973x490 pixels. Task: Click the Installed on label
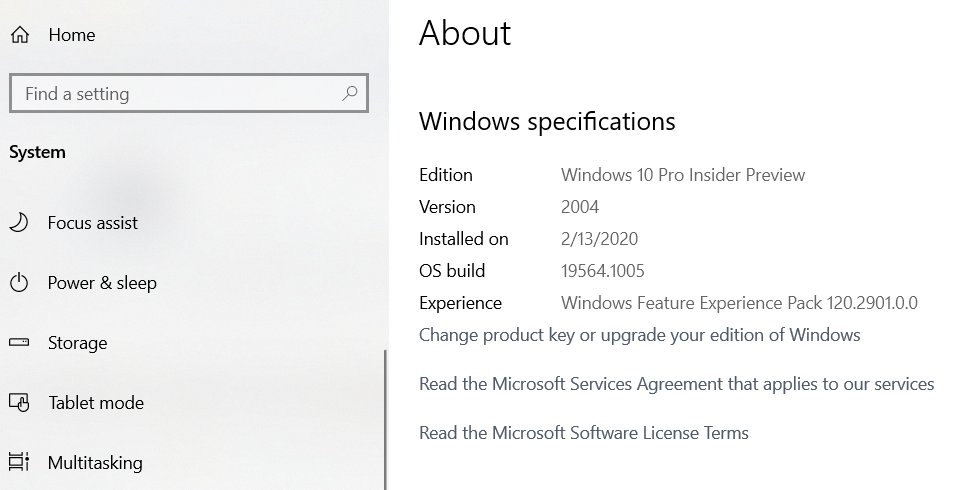click(x=464, y=239)
